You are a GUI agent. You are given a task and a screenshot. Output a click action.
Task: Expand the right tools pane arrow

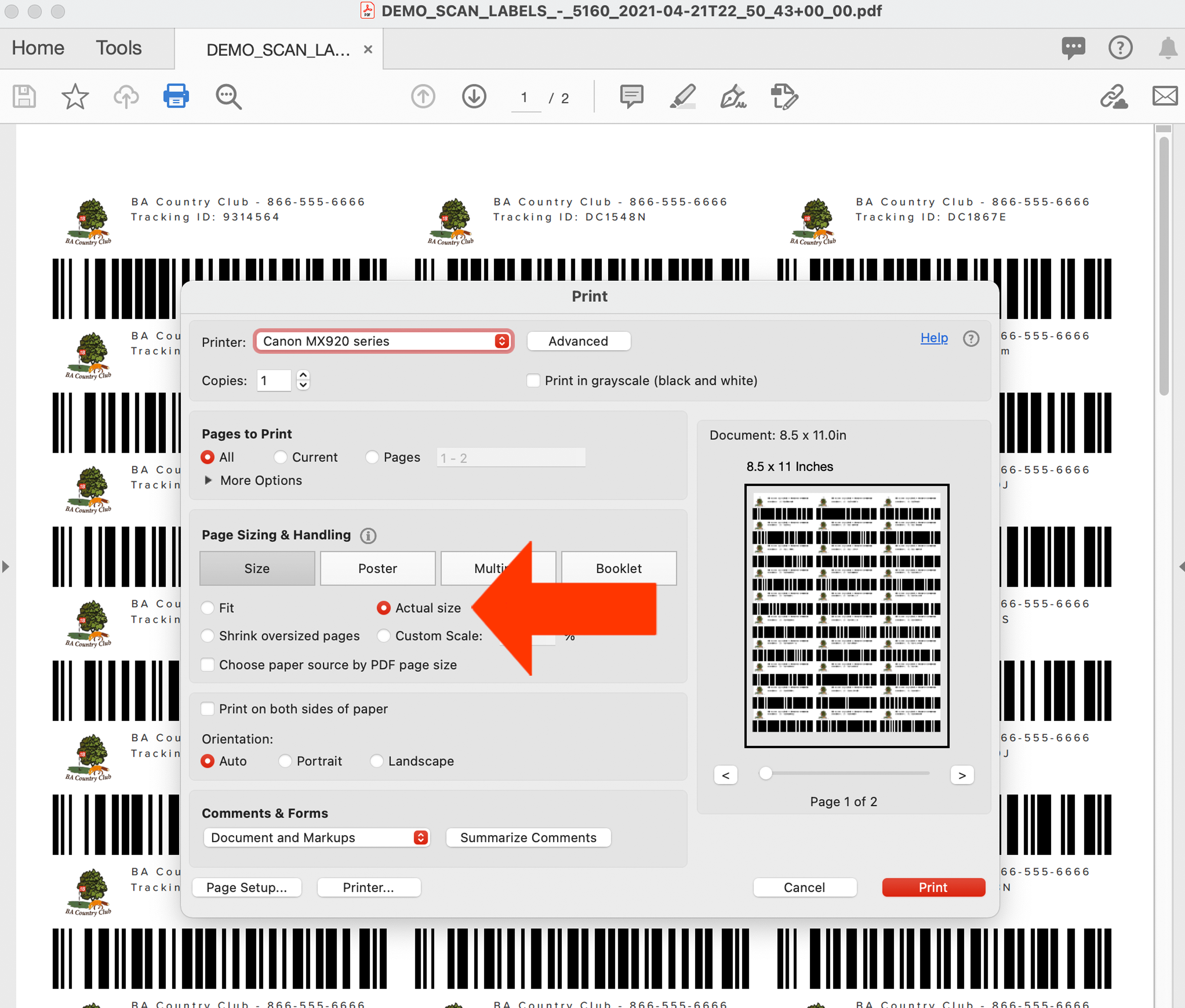[1181, 567]
